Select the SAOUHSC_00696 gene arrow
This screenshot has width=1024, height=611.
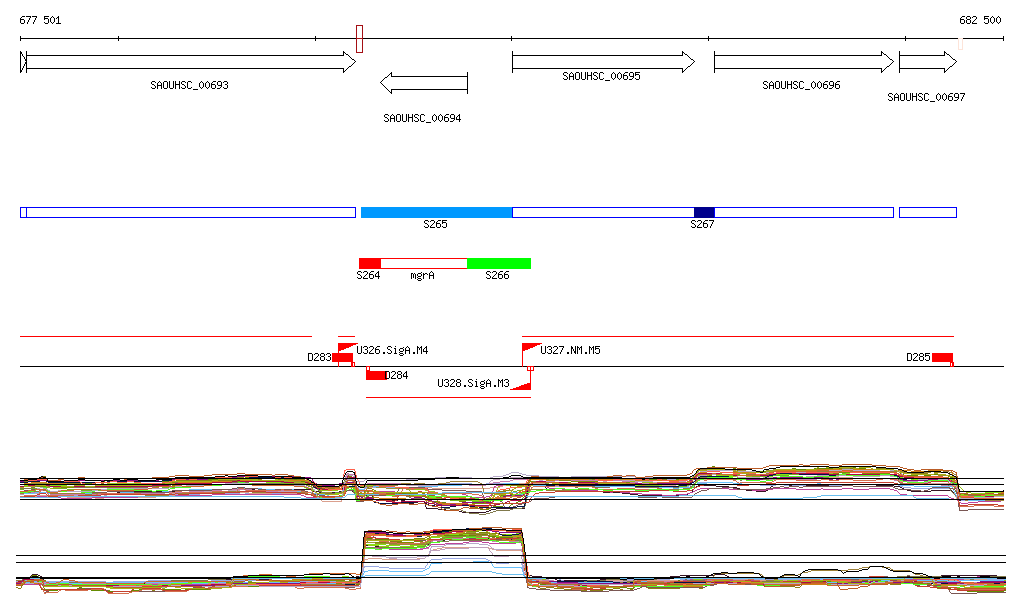tap(803, 63)
